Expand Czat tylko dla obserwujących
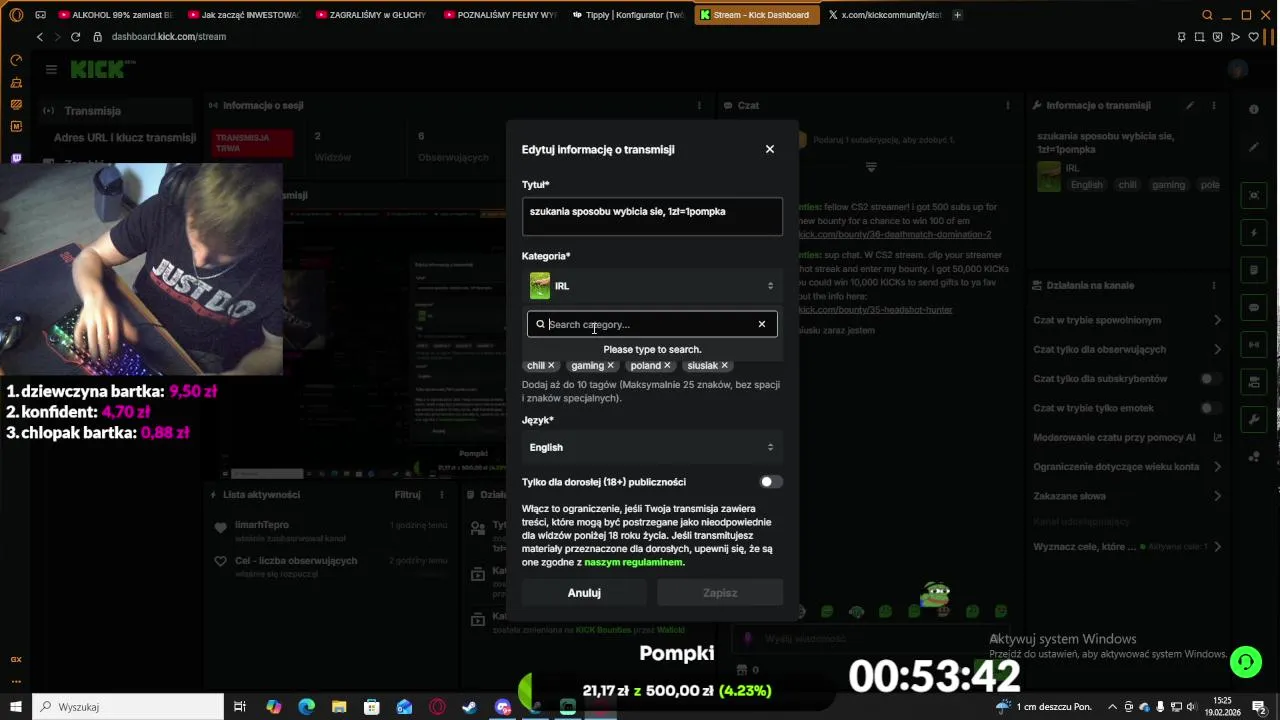This screenshot has width=1280, height=720. 1127,349
